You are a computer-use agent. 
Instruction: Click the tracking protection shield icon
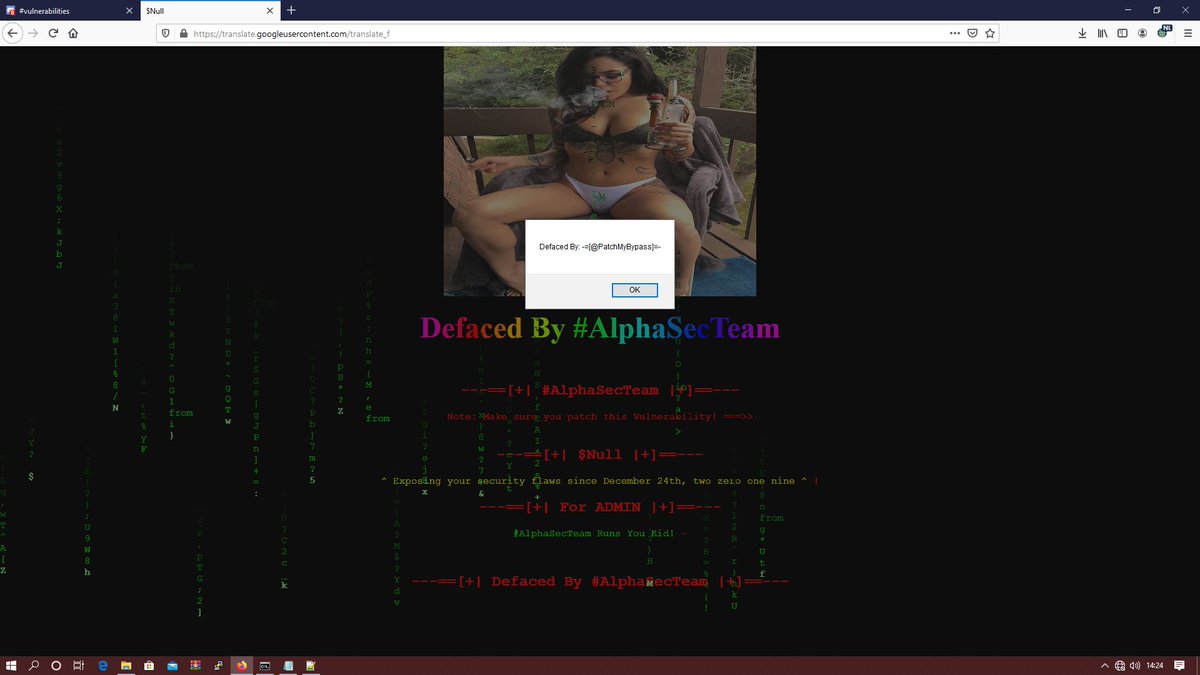tap(166, 32)
